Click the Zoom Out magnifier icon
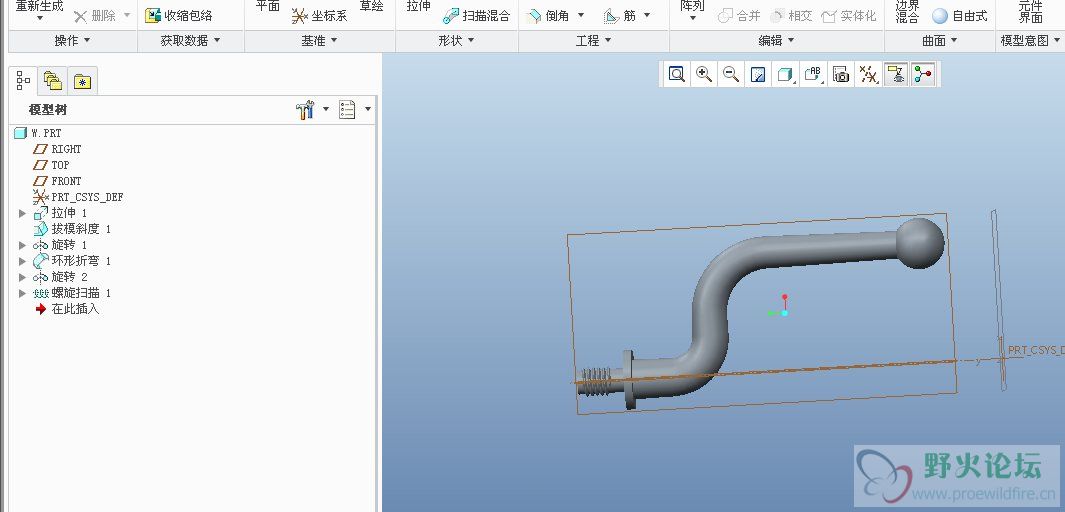1065x512 pixels. point(731,74)
